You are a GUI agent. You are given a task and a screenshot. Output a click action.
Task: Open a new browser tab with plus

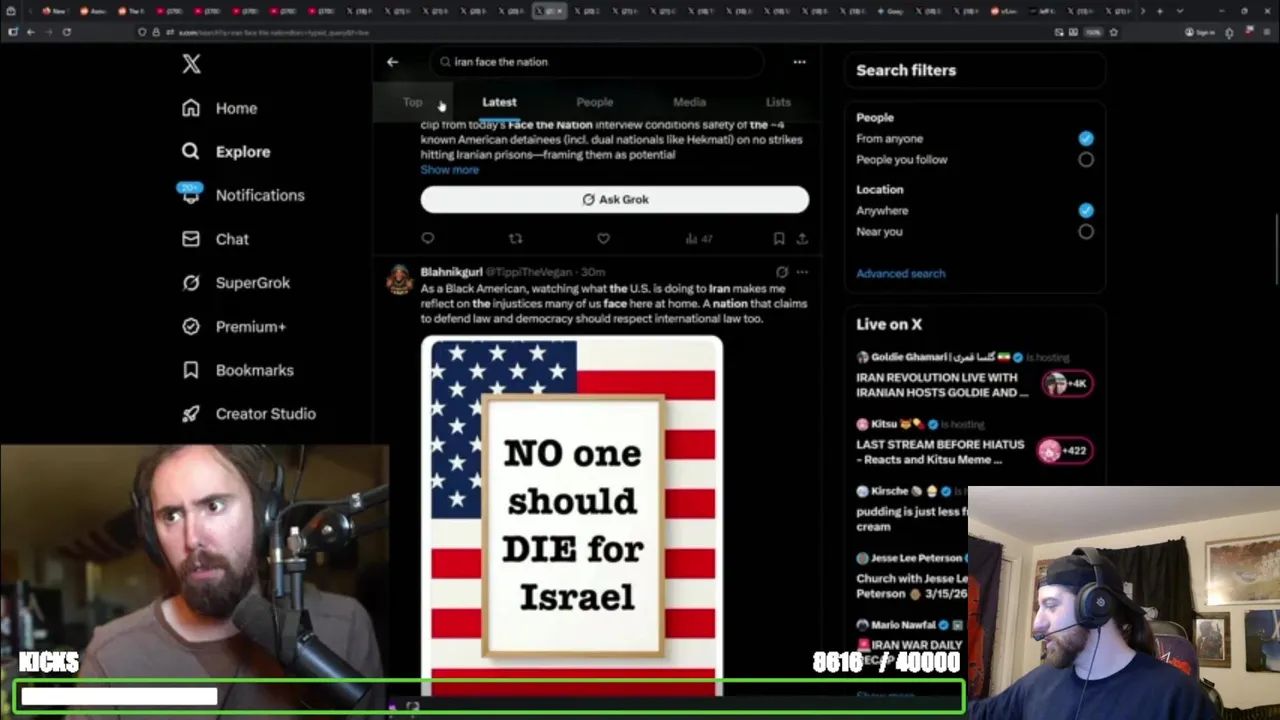pos(1159,11)
